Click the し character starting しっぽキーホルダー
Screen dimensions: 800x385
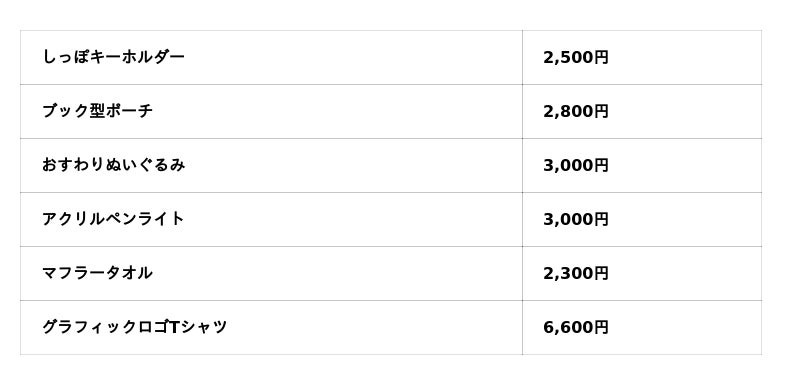pyautogui.click(x=49, y=57)
